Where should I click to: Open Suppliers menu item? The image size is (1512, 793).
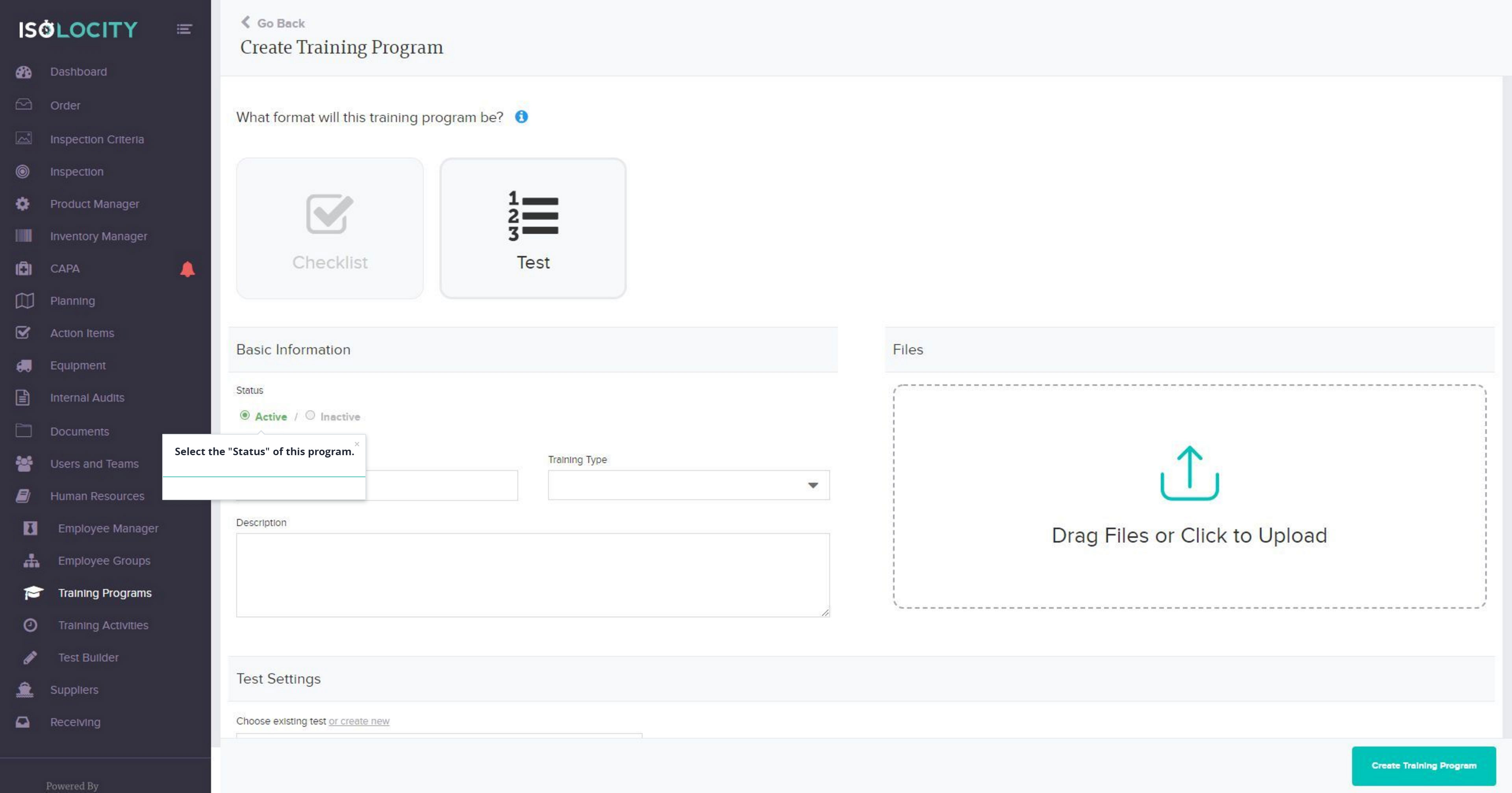click(x=74, y=690)
